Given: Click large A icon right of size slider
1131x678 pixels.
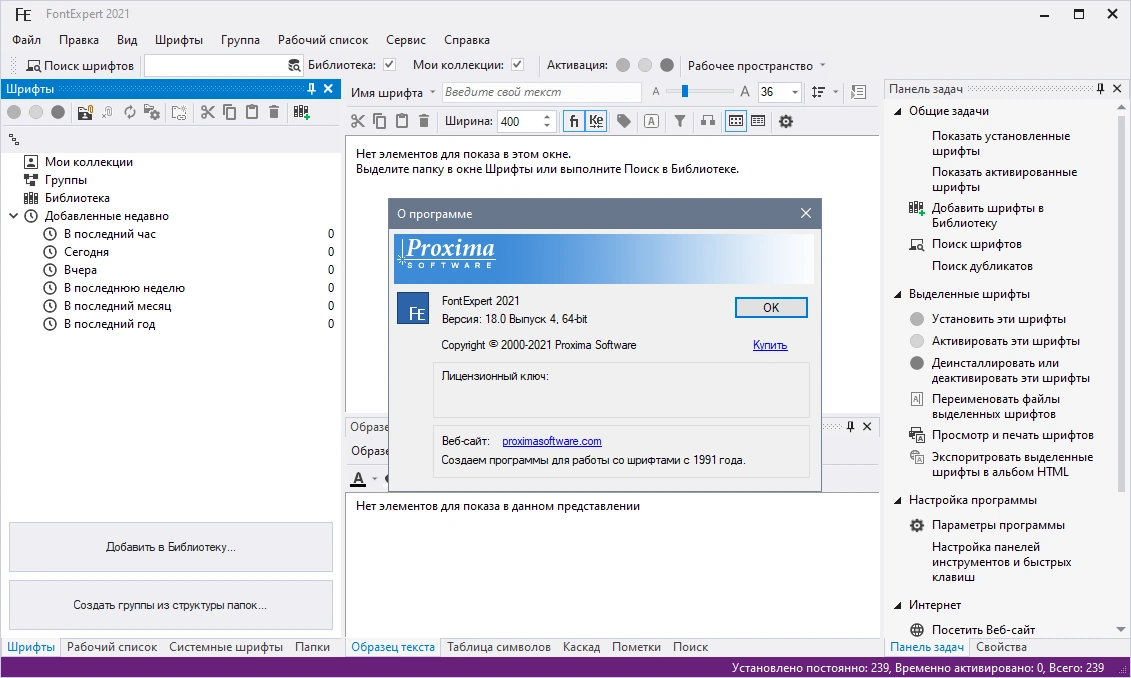Looking at the screenshot, I should (744, 92).
